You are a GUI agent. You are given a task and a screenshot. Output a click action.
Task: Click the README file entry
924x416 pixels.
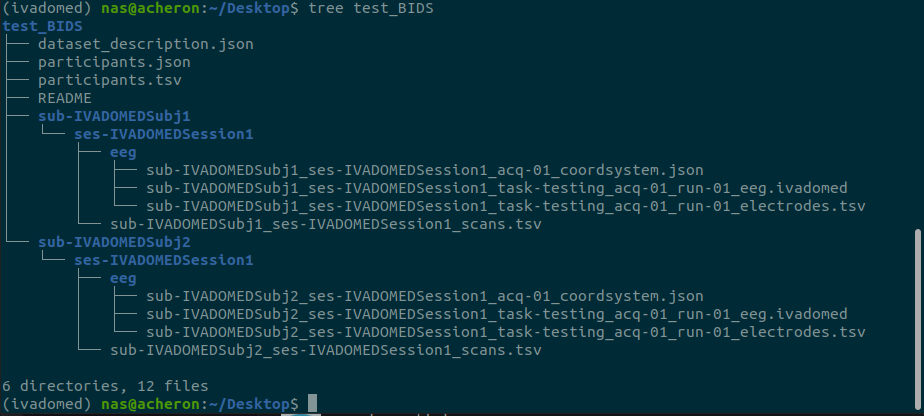click(65, 98)
